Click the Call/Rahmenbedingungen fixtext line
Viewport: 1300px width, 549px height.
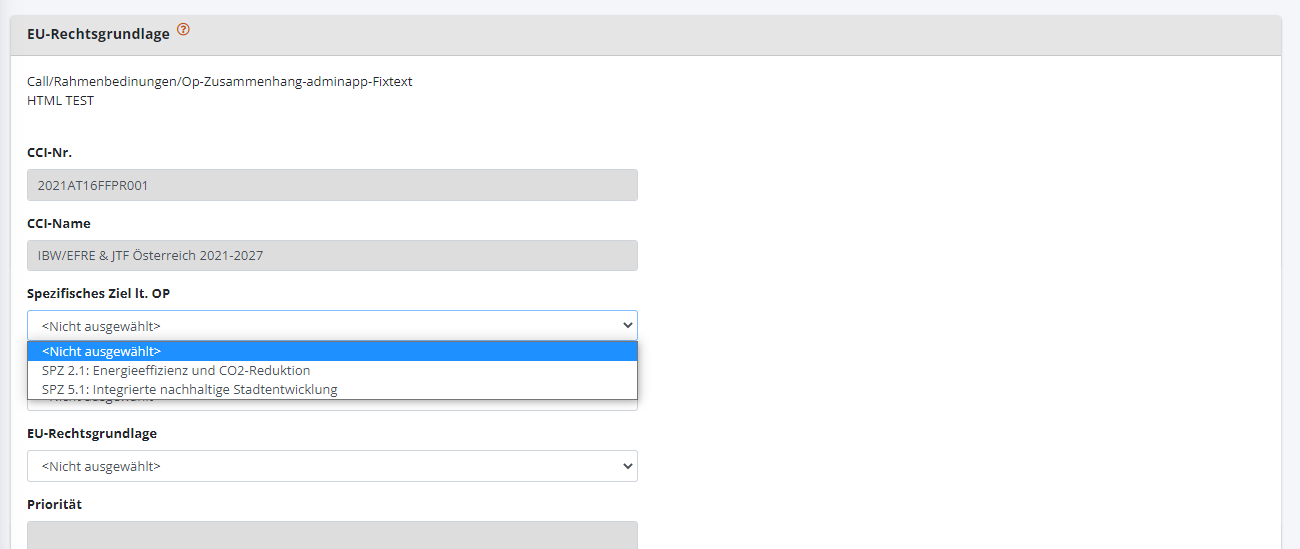click(219, 82)
